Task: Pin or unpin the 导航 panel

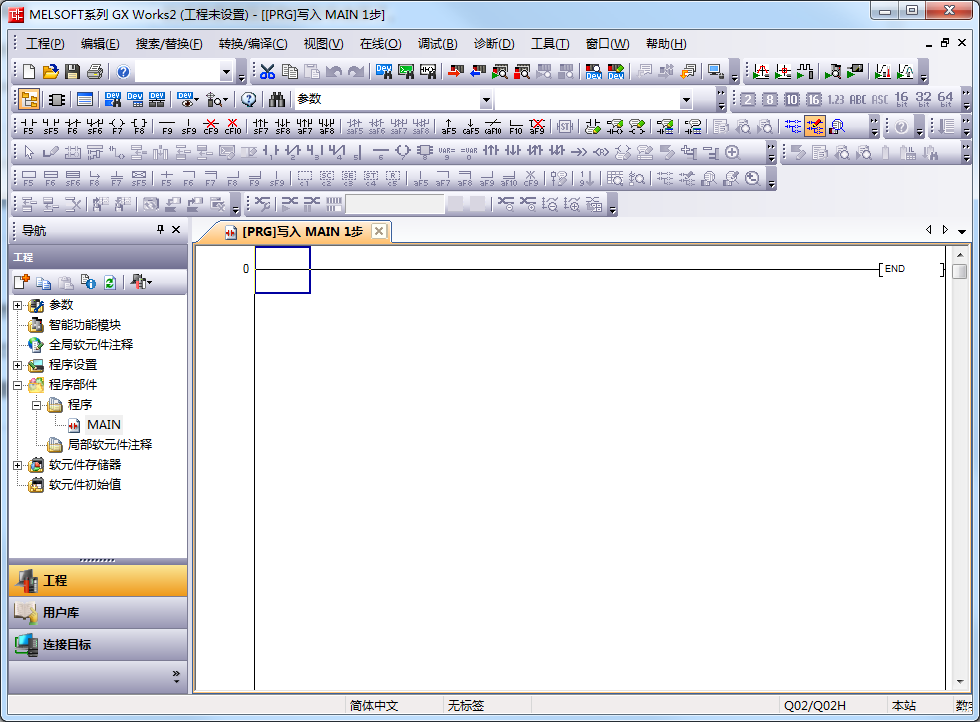Action: (x=160, y=230)
